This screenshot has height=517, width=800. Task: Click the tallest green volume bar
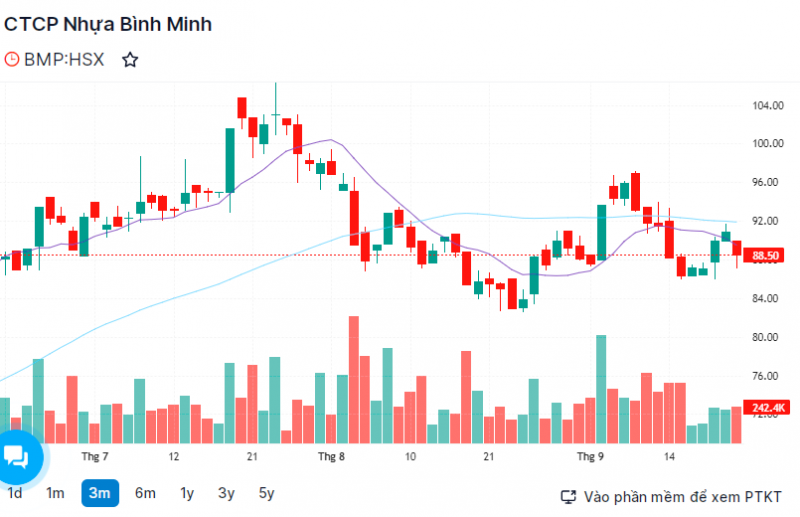pyautogui.click(x=601, y=389)
